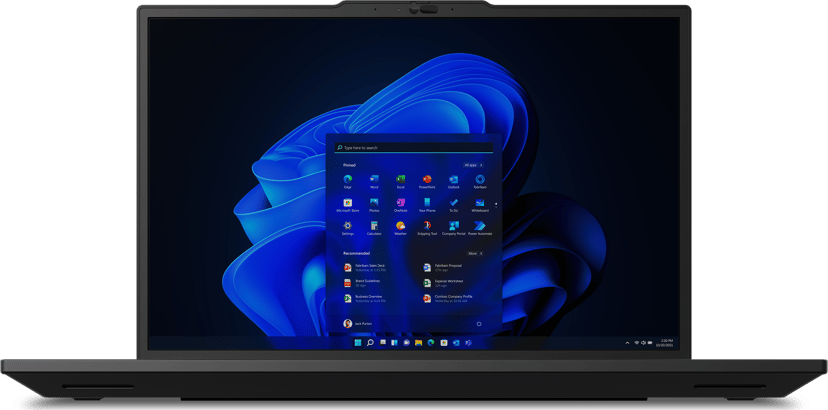Open the Fabrikam Proposal recommended document
This screenshot has height=410, width=828.
[x=444, y=267]
